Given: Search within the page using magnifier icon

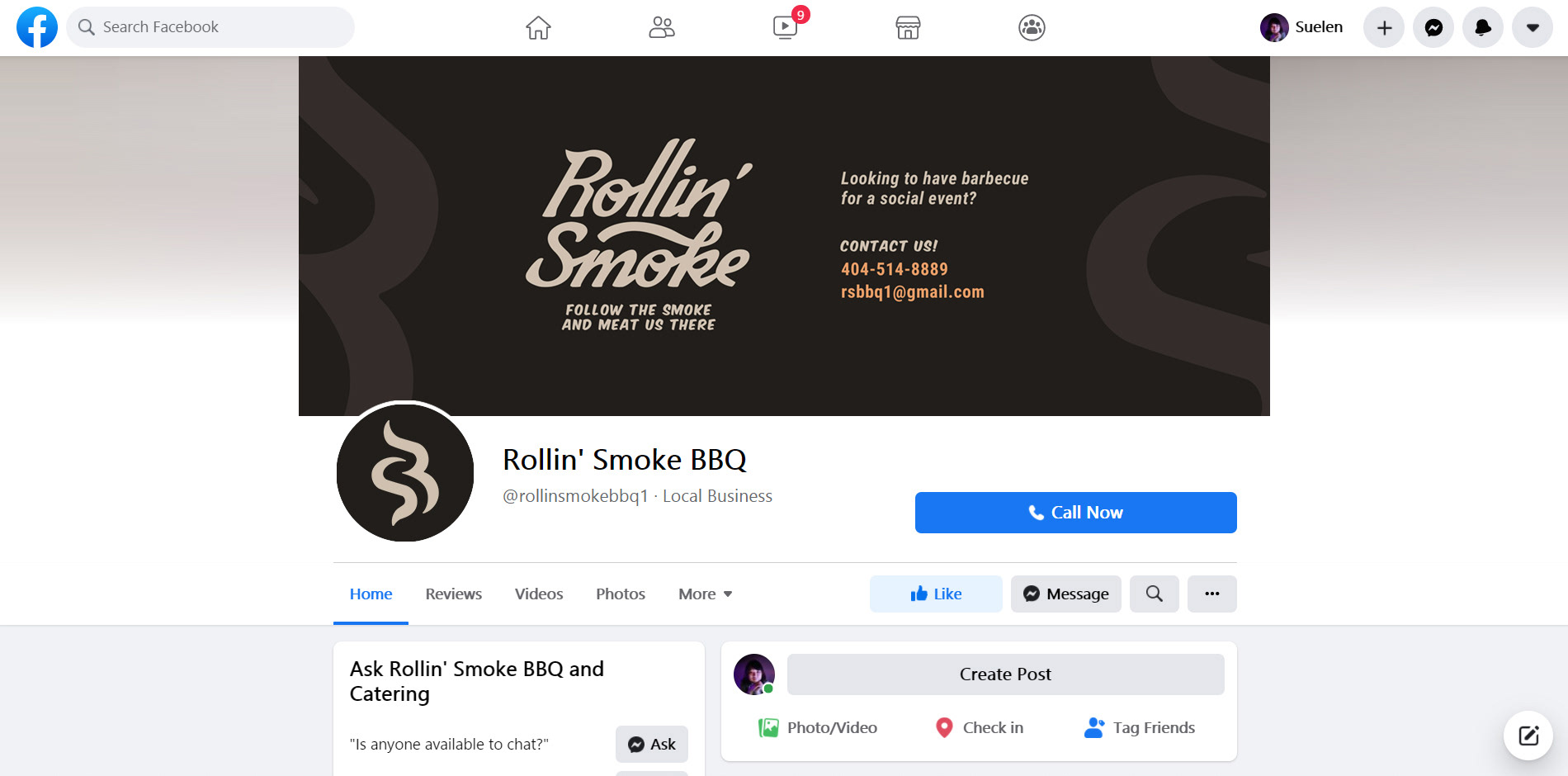Looking at the screenshot, I should click(1155, 594).
